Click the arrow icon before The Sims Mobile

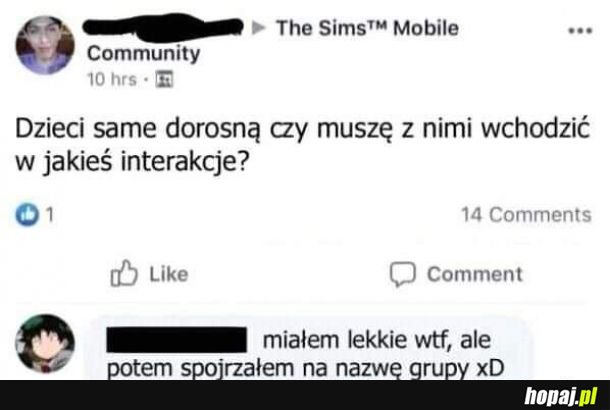[259, 28]
